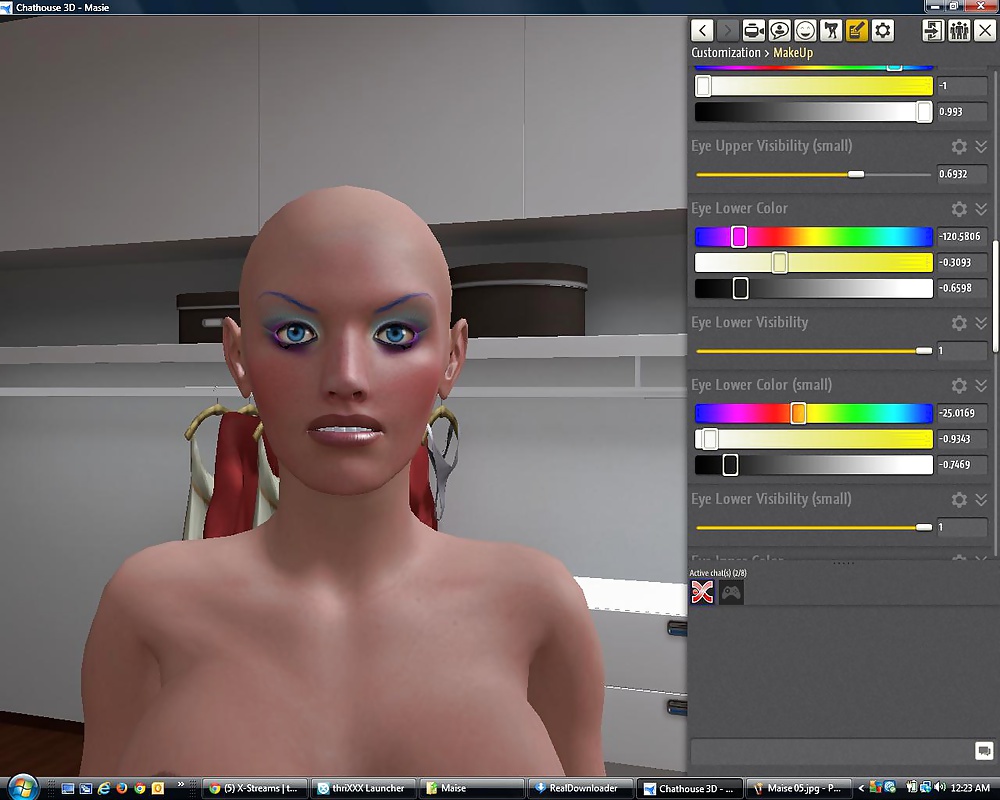This screenshot has height=800, width=1000.
Task: Select the smiley face emotions icon
Action: (x=805, y=30)
